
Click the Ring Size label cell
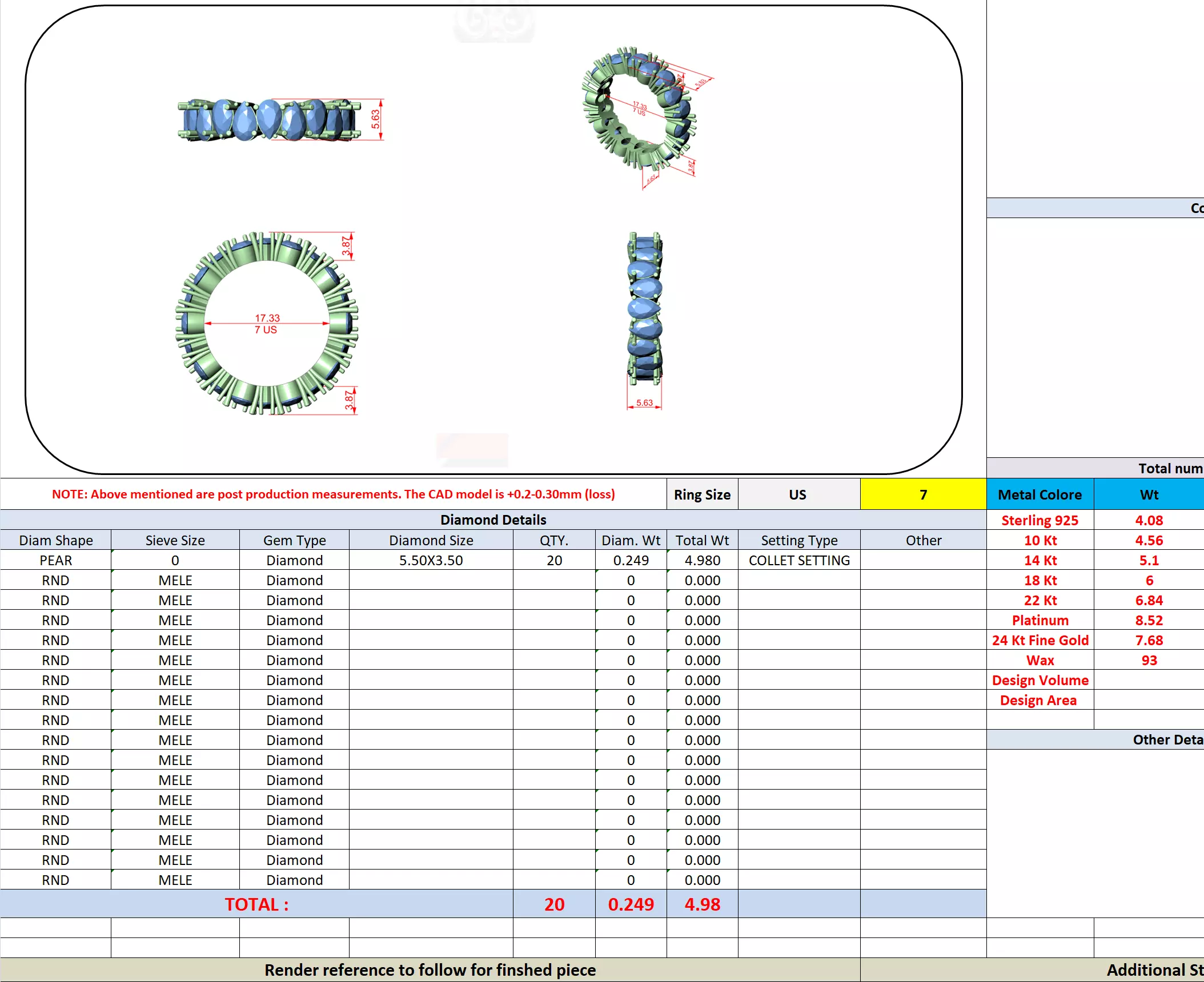pyautogui.click(x=702, y=494)
